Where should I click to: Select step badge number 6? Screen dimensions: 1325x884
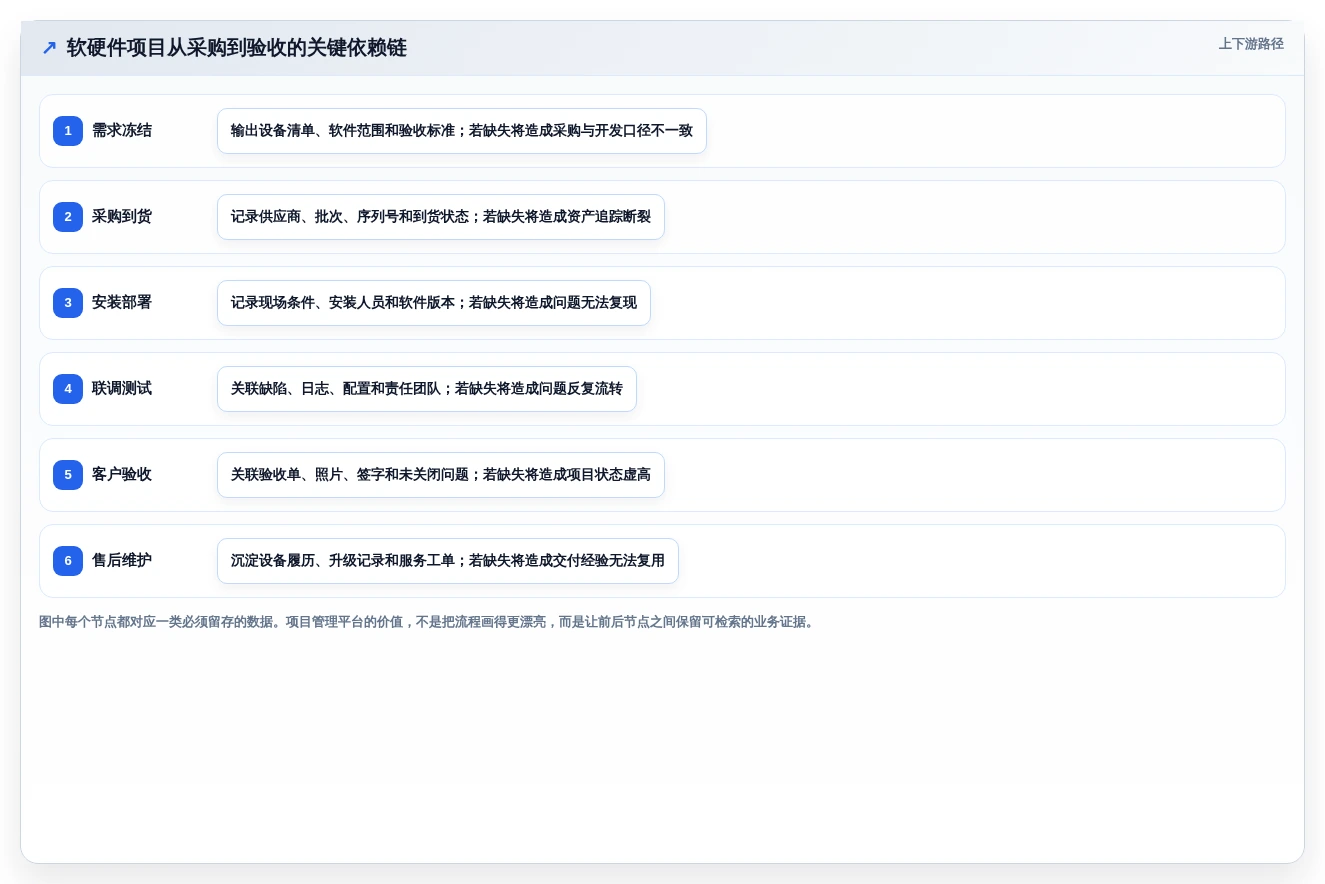tap(68, 561)
